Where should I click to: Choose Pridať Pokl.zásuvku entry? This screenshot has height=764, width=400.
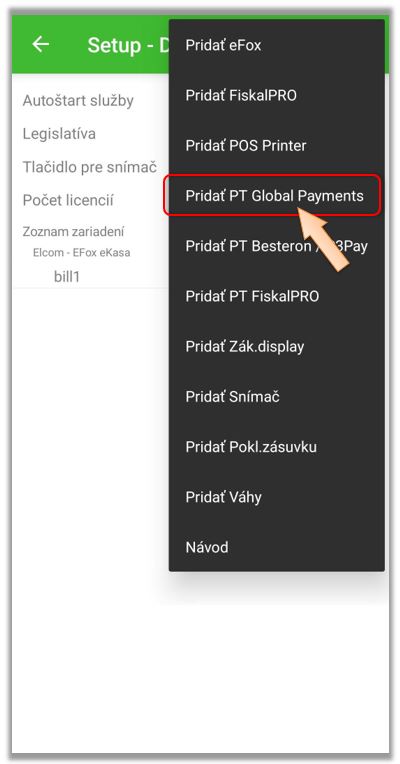point(277,447)
